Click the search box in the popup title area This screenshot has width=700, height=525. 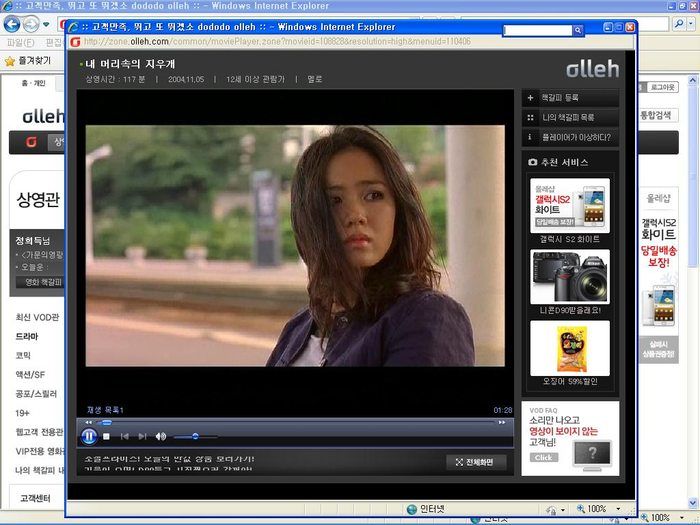tap(537, 30)
